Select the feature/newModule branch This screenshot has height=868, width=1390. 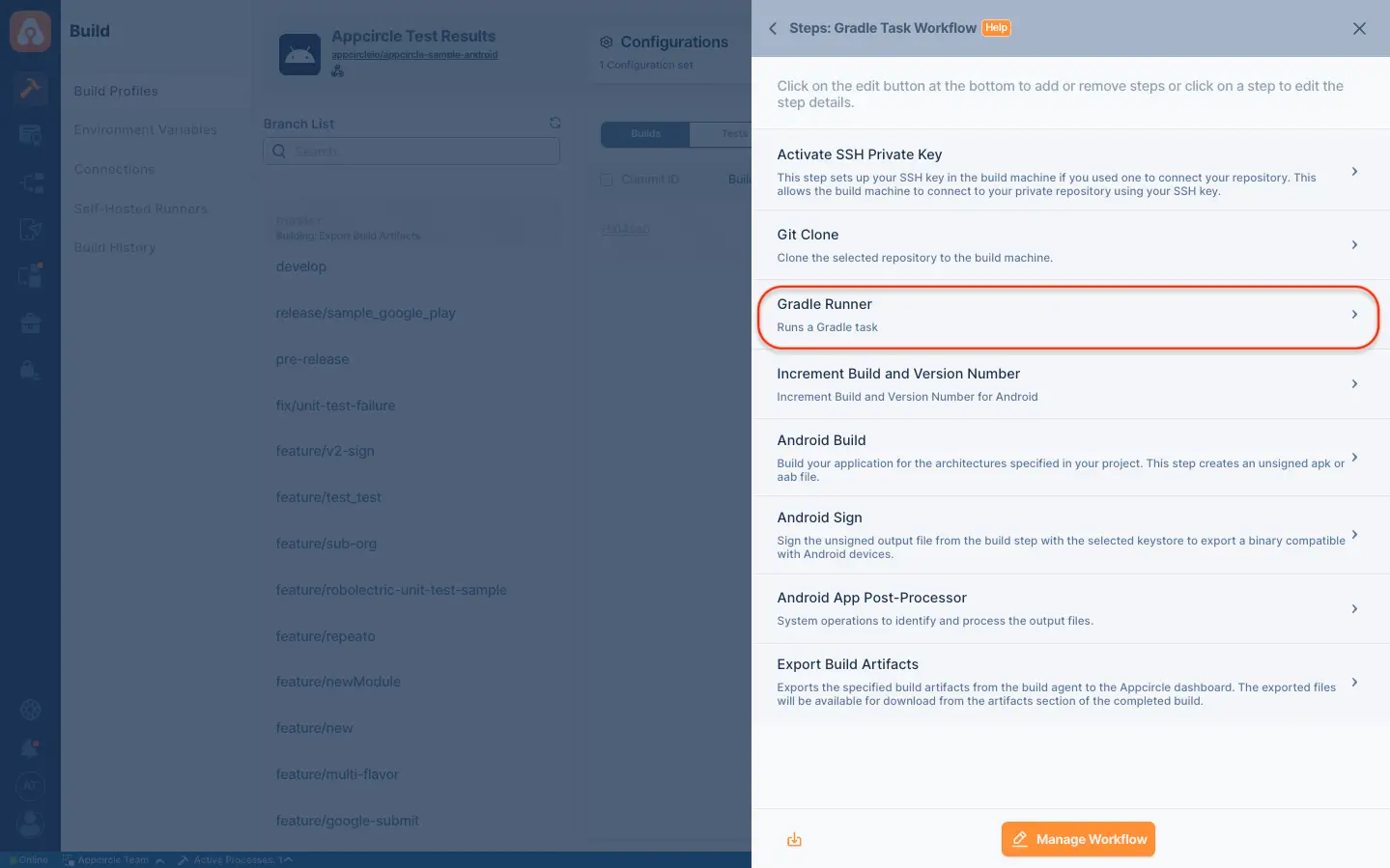click(338, 682)
